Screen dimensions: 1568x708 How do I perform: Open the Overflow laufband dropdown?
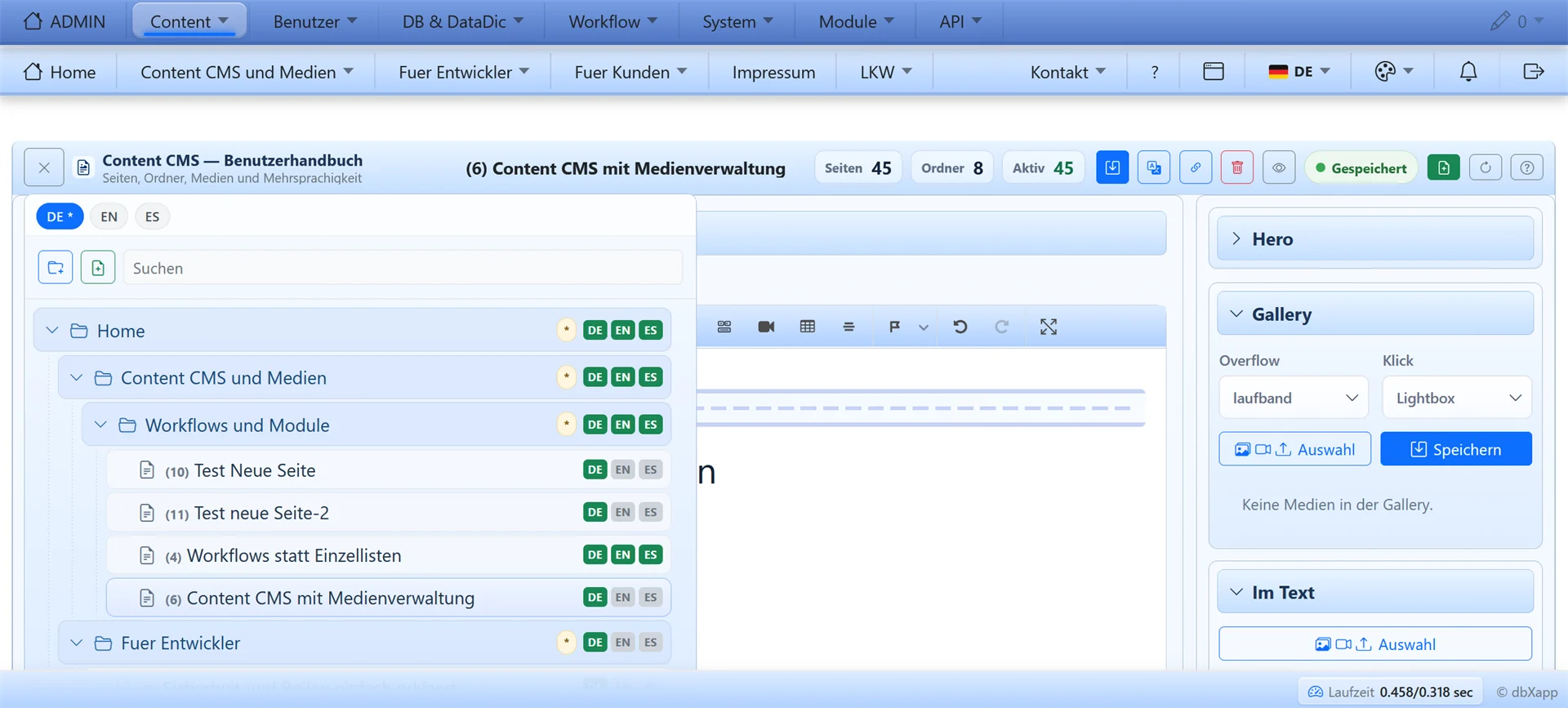click(x=1294, y=398)
